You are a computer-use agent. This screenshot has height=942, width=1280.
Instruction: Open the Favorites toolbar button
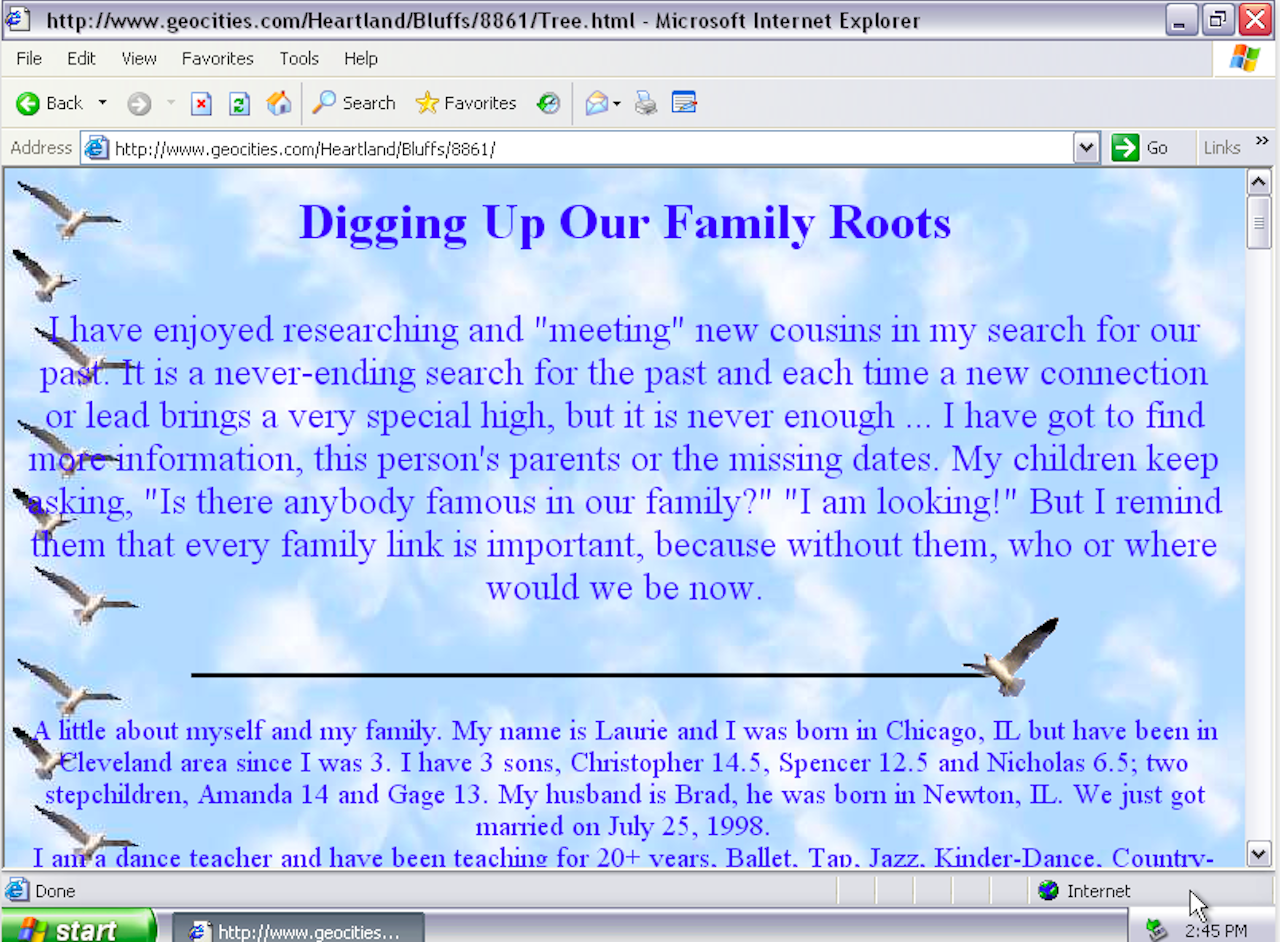466,103
